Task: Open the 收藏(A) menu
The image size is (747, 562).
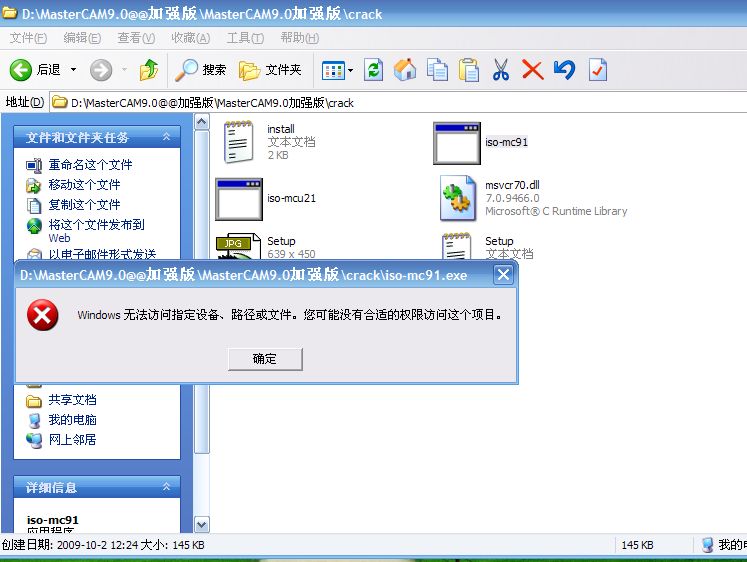Action: pyautogui.click(x=191, y=38)
